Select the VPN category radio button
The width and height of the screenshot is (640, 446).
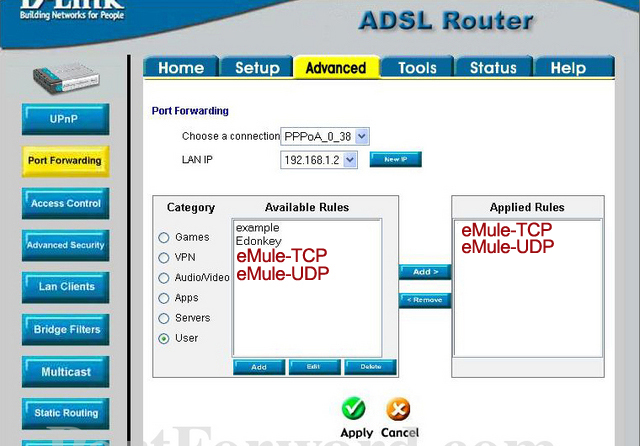coord(164,257)
